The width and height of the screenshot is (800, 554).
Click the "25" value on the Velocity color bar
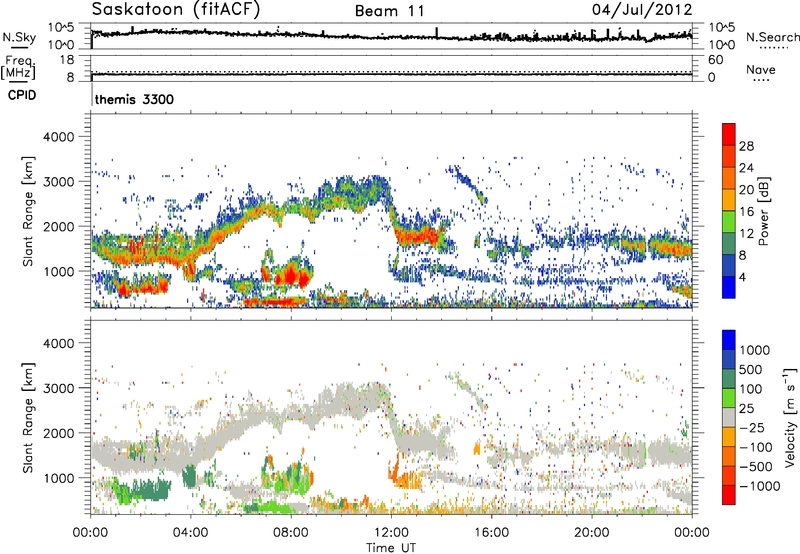pos(747,409)
